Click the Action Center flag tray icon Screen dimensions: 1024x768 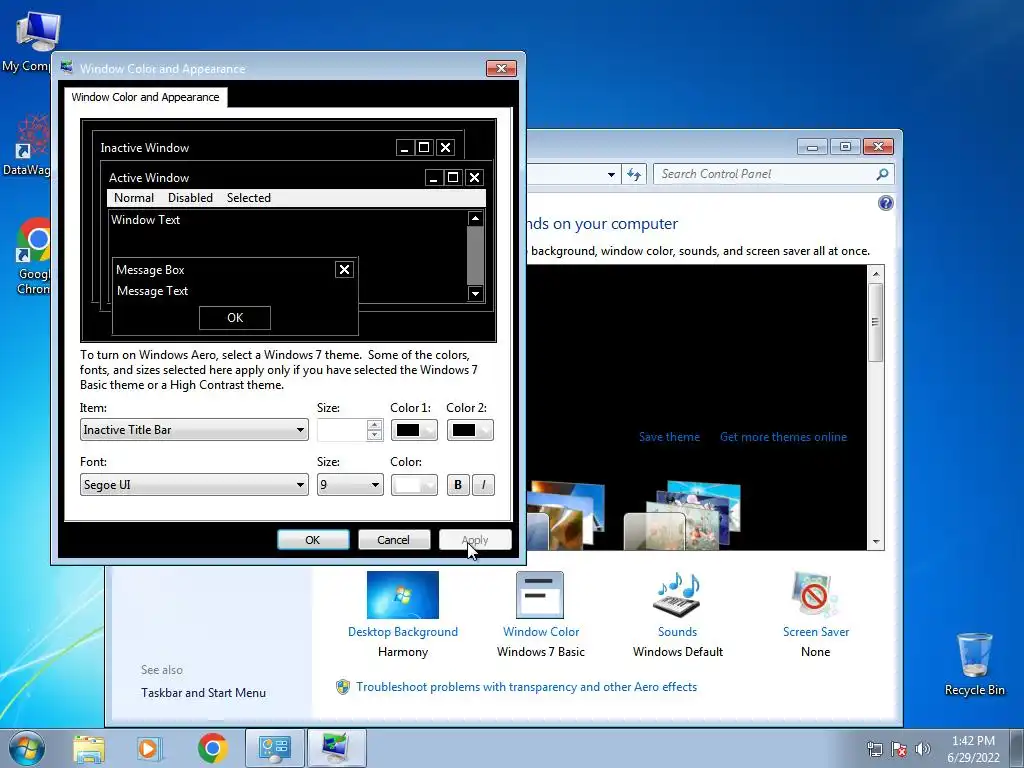point(899,749)
